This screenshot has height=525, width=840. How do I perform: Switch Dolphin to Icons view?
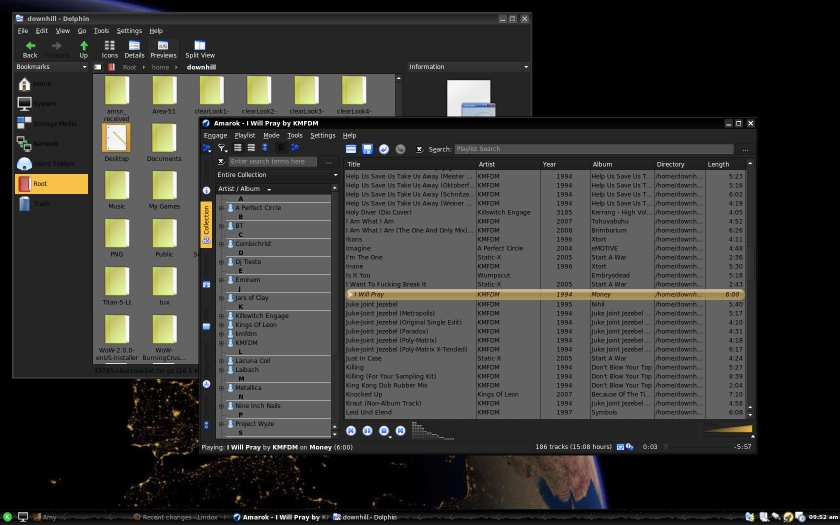(109, 49)
